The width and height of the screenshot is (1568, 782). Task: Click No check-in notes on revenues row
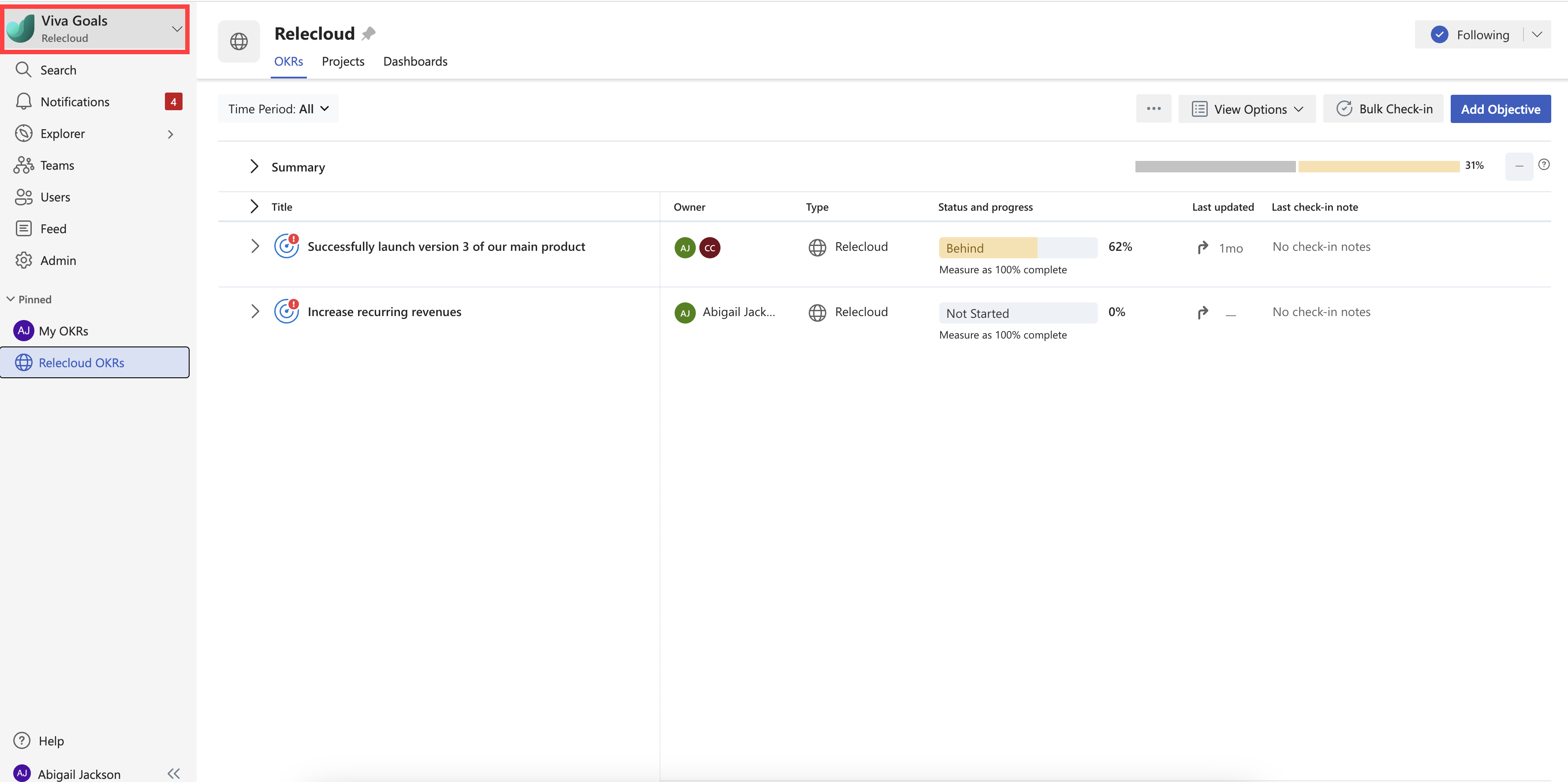pos(1321,312)
